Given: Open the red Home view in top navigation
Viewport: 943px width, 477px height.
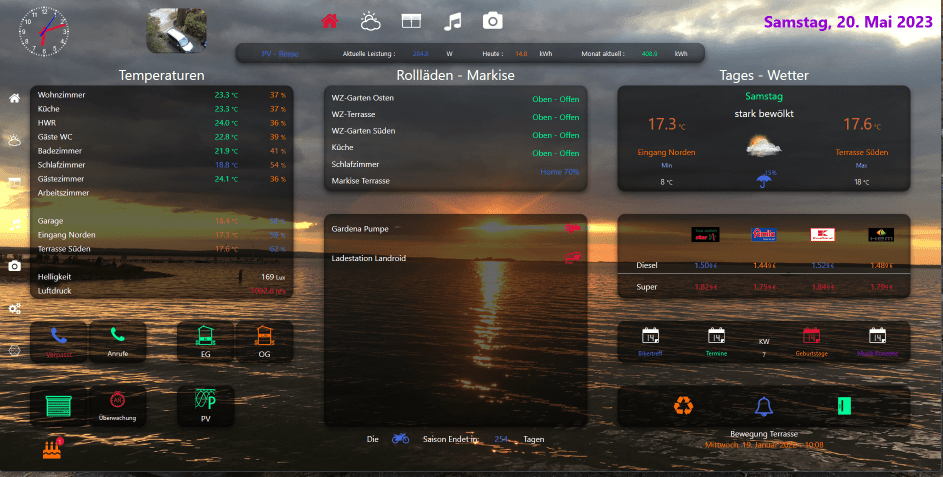Looking at the screenshot, I should [x=330, y=21].
